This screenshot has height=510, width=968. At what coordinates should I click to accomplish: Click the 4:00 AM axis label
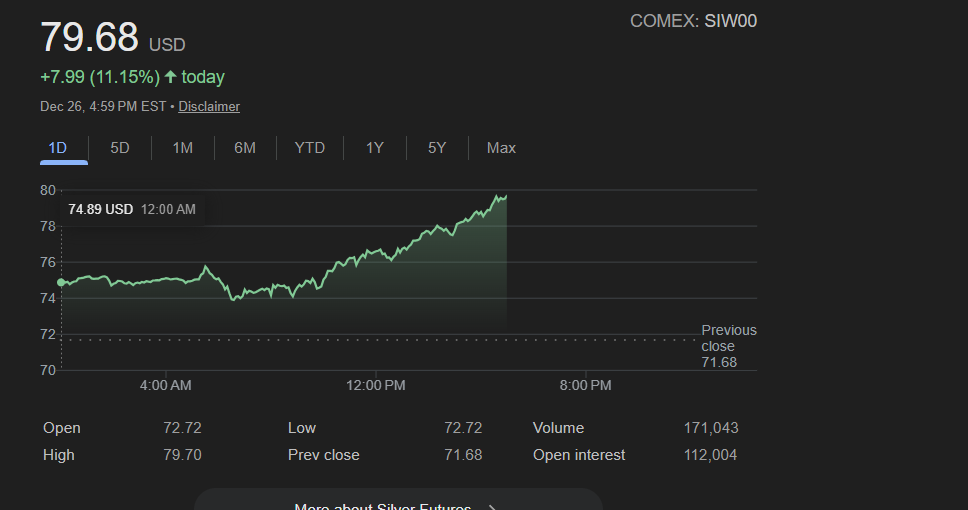(x=165, y=385)
